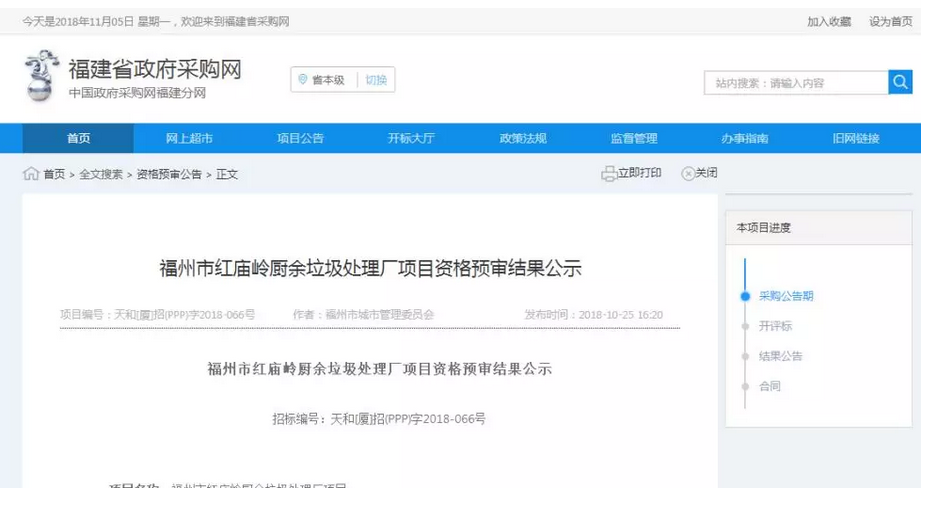Screen dimensions: 927x517
Task: Click the 加入收藏 link at top
Action: click(829, 21)
